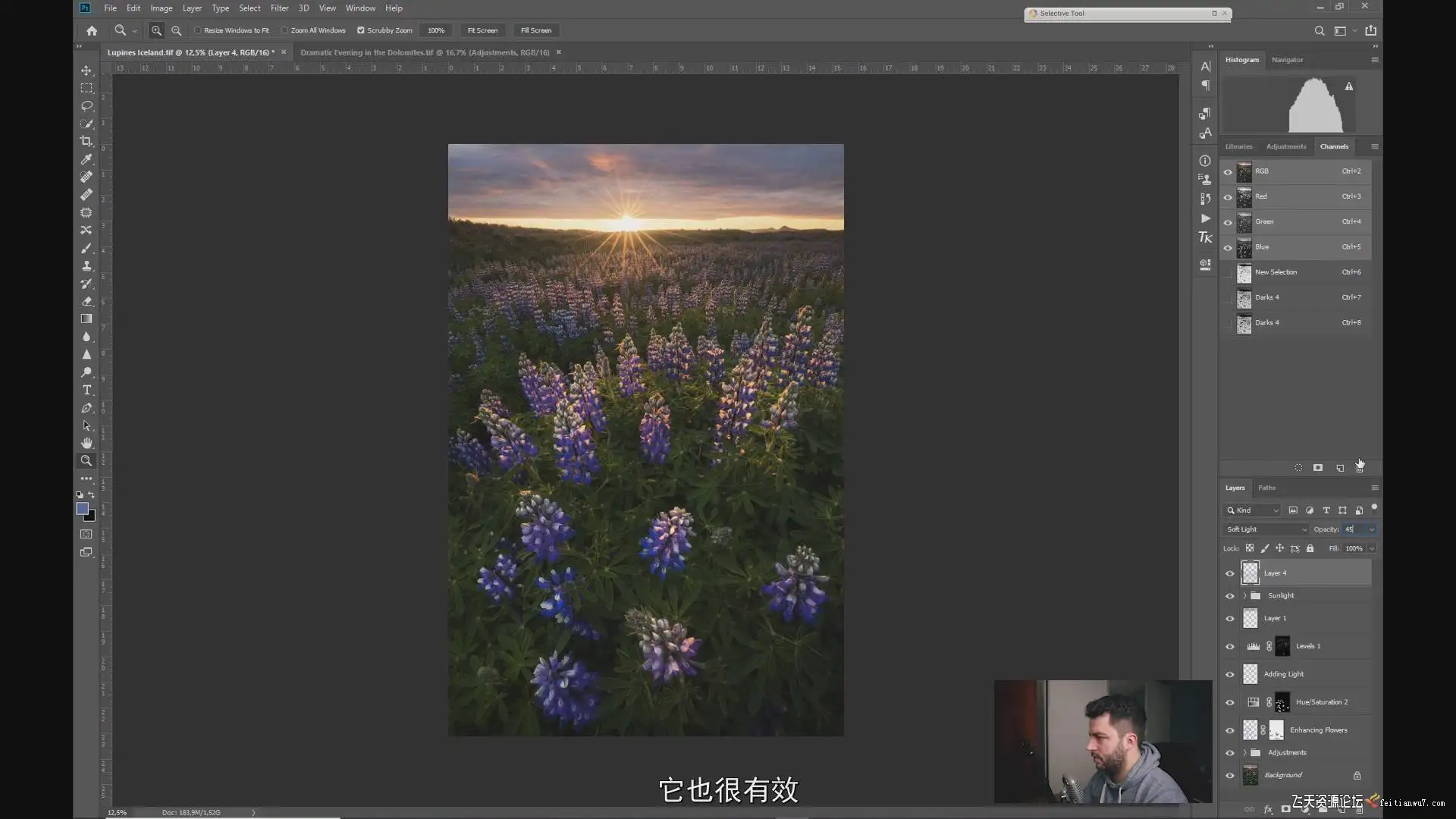1456x819 pixels.
Task: Select the Crop tool
Action: pyautogui.click(x=86, y=141)
